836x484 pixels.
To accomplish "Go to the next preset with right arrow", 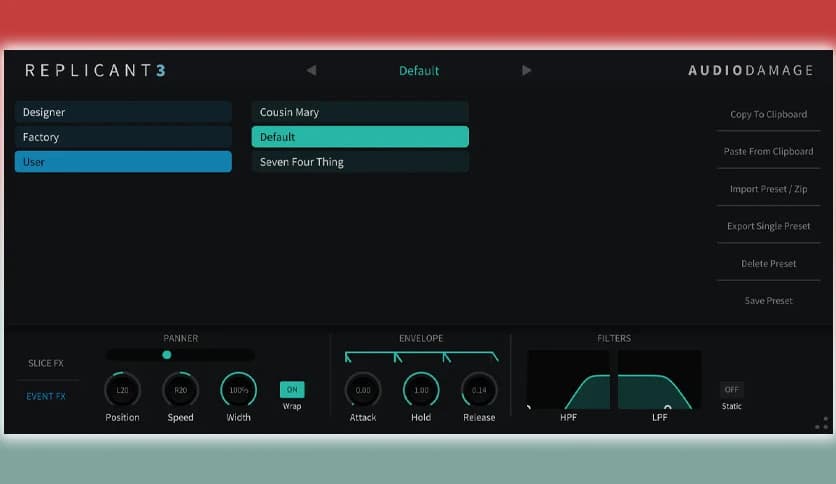I will tap(526, 70).
